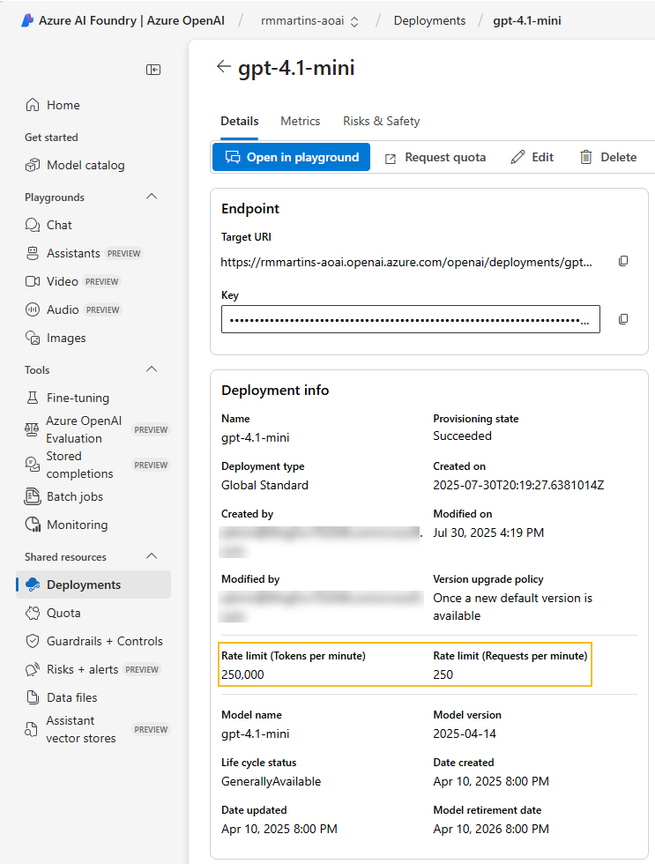The height and width of the screenshot is (864, 655).
Task: Click the Quota icon in sidebar
Action: pos(33,613)
